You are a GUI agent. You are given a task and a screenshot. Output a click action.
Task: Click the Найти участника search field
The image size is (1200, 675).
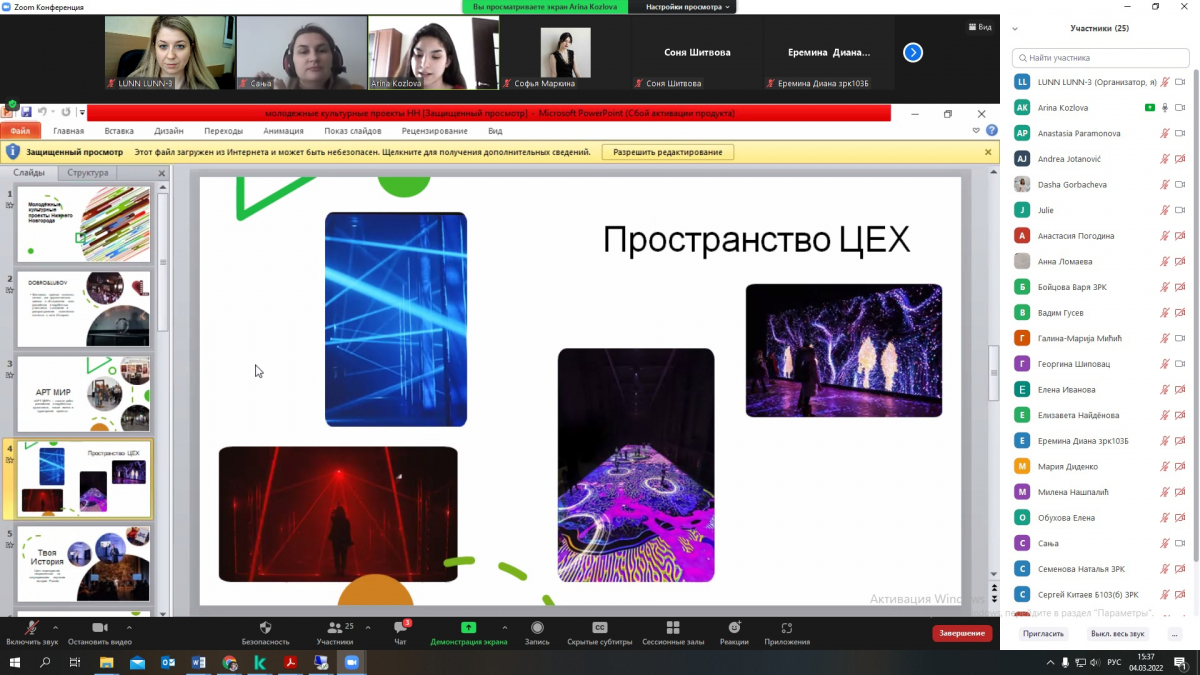[1100, 58]
